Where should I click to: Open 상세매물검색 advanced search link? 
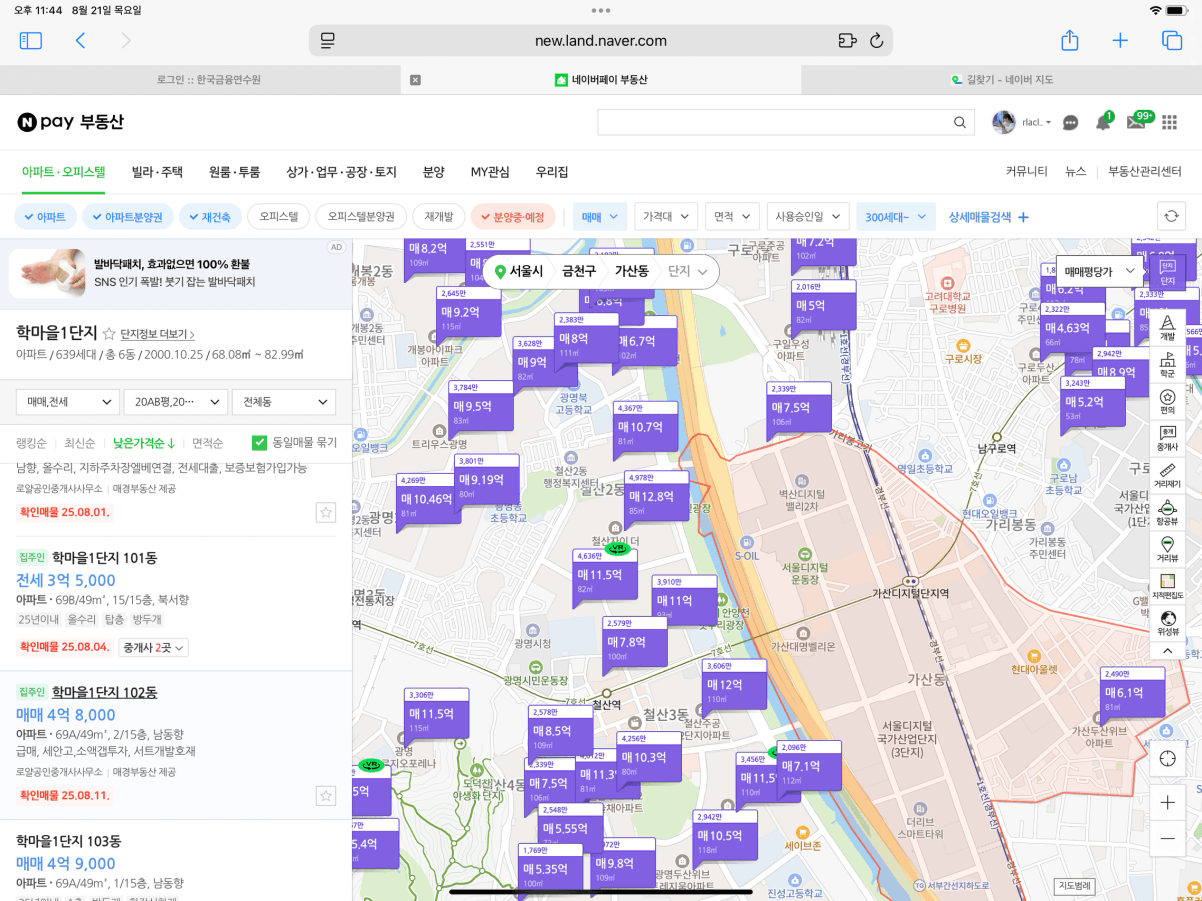pyautogui.click(x=989, y=217)
